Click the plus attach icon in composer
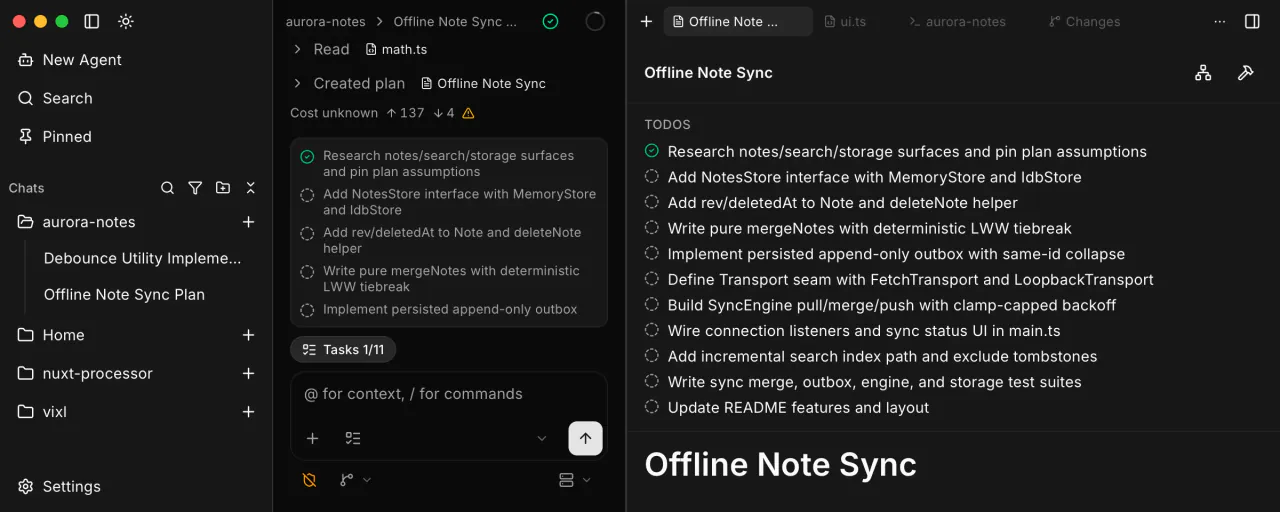 (x=312, y=438)
